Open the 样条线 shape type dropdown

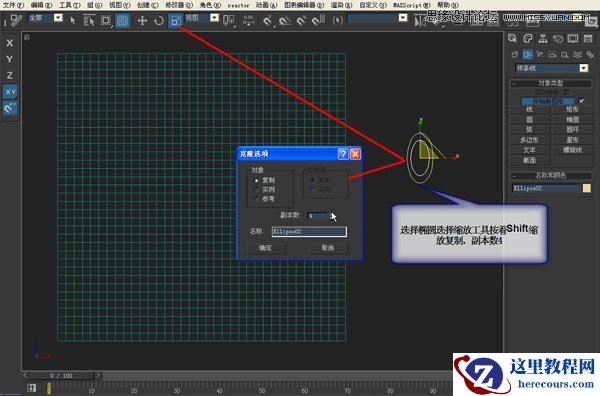[x=584, y=68]
